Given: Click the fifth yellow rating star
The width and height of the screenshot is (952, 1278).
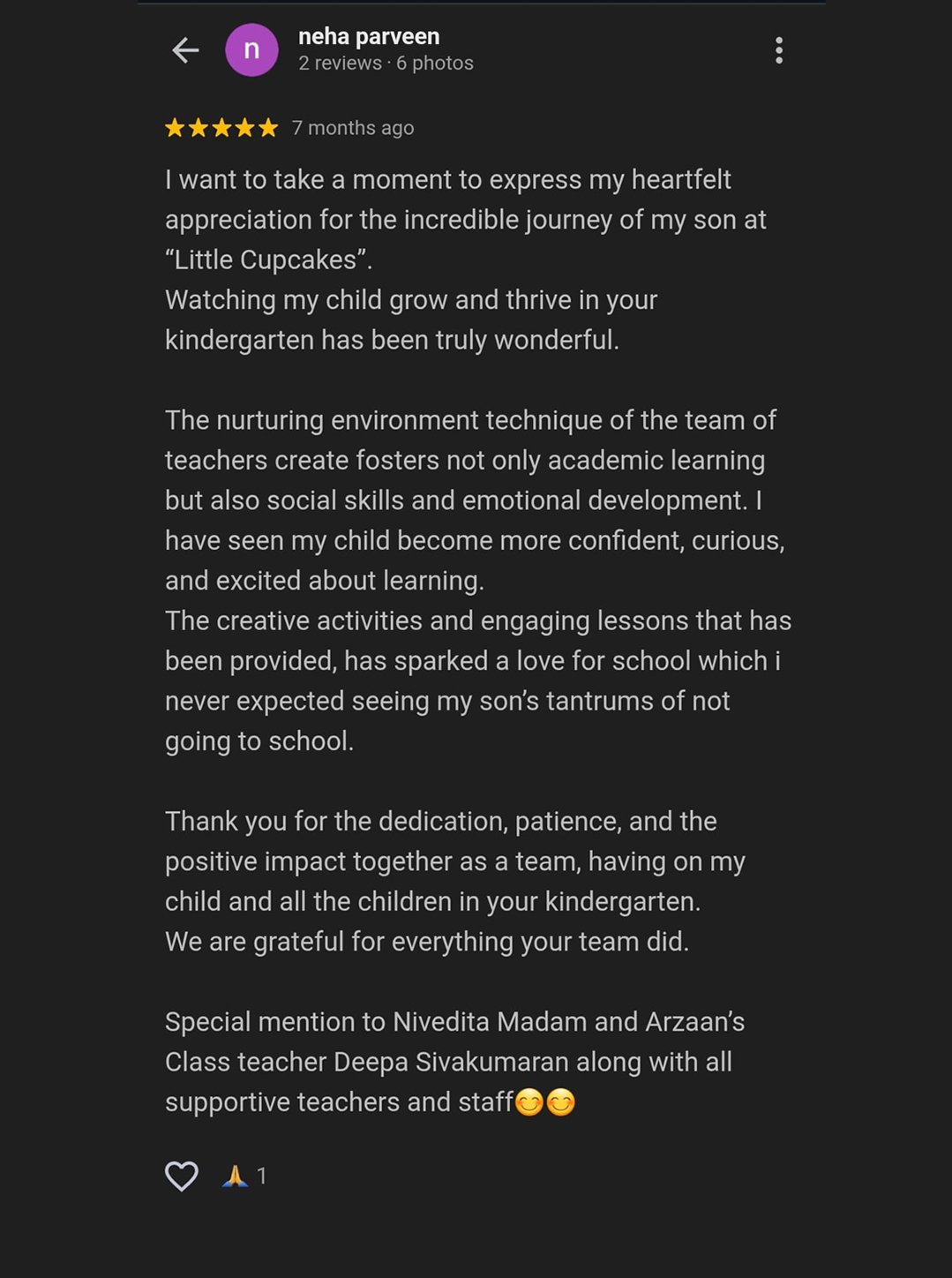Looking at the screenshot, I should [x=268, y=128].
